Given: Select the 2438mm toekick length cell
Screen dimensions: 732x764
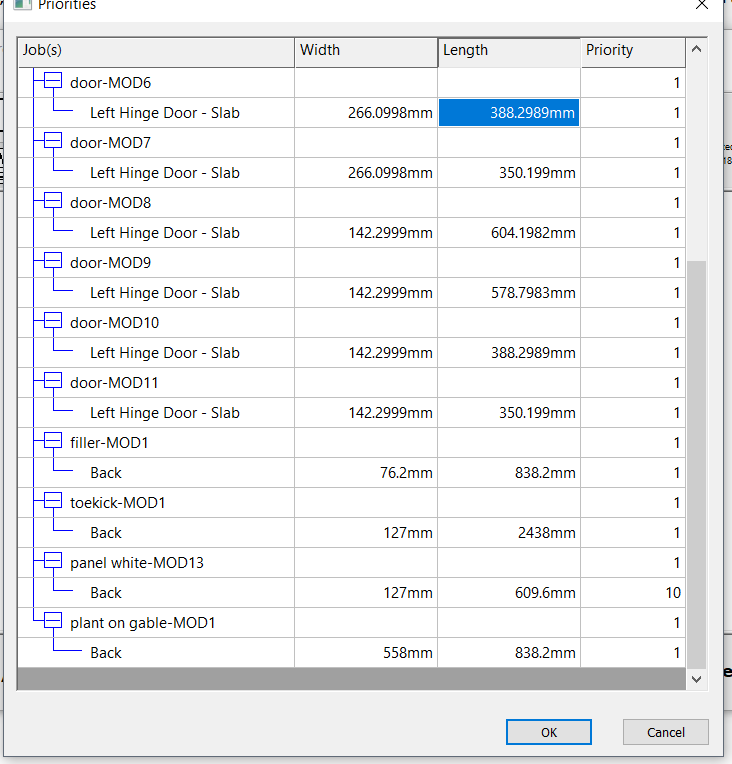Looking at the screenshot, I should coord(509,533).
